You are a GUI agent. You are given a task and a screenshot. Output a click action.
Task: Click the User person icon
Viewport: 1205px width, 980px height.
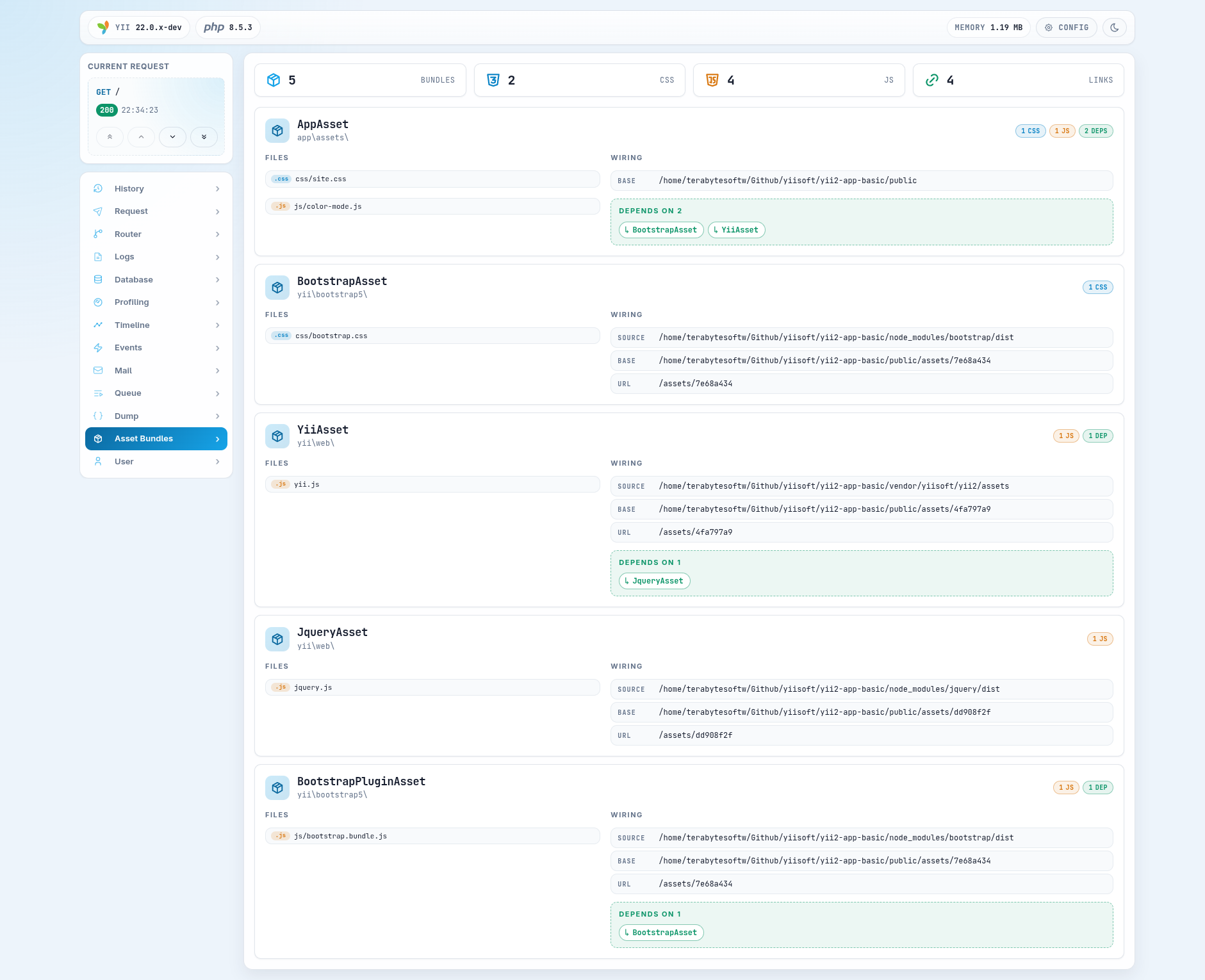98,462
